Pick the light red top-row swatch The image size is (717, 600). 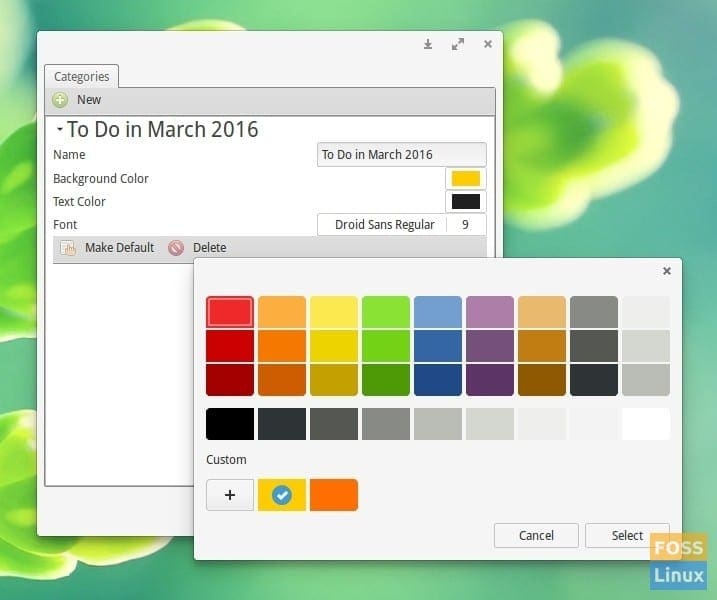230,312
